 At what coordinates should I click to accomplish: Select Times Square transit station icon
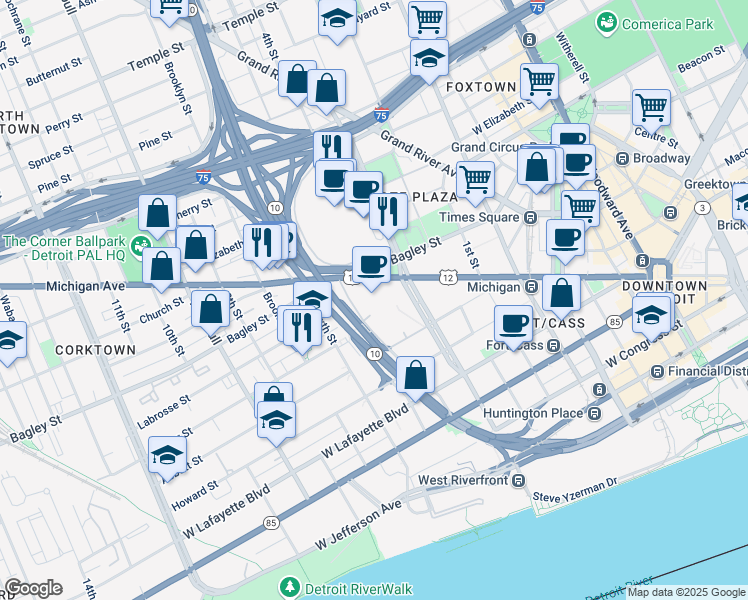tap(530, 218)
